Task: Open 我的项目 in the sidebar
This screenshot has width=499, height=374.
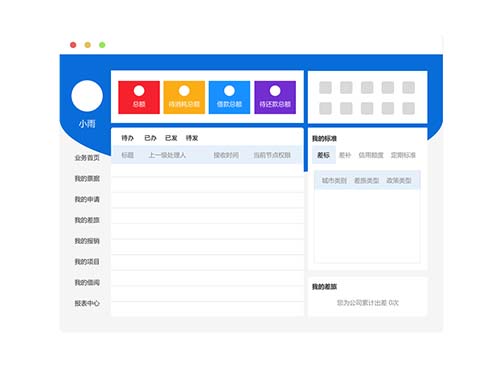Action: [87, 262]
